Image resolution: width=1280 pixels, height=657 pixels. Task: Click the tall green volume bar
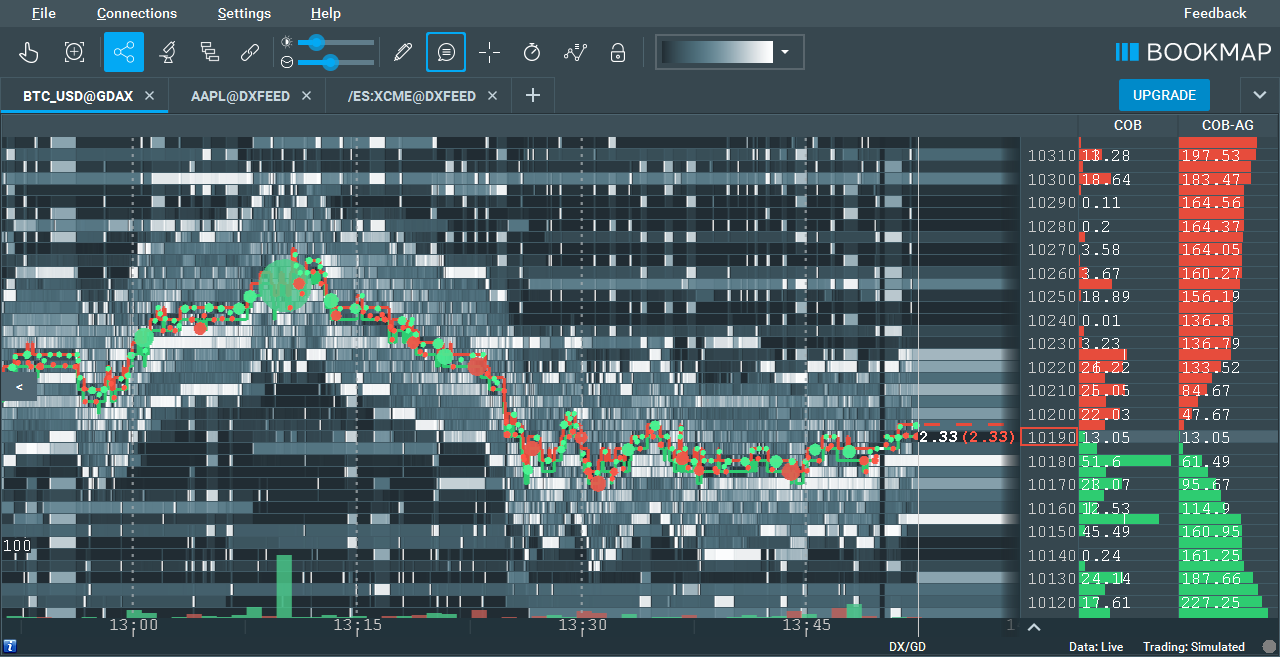[x=284, y=586]
